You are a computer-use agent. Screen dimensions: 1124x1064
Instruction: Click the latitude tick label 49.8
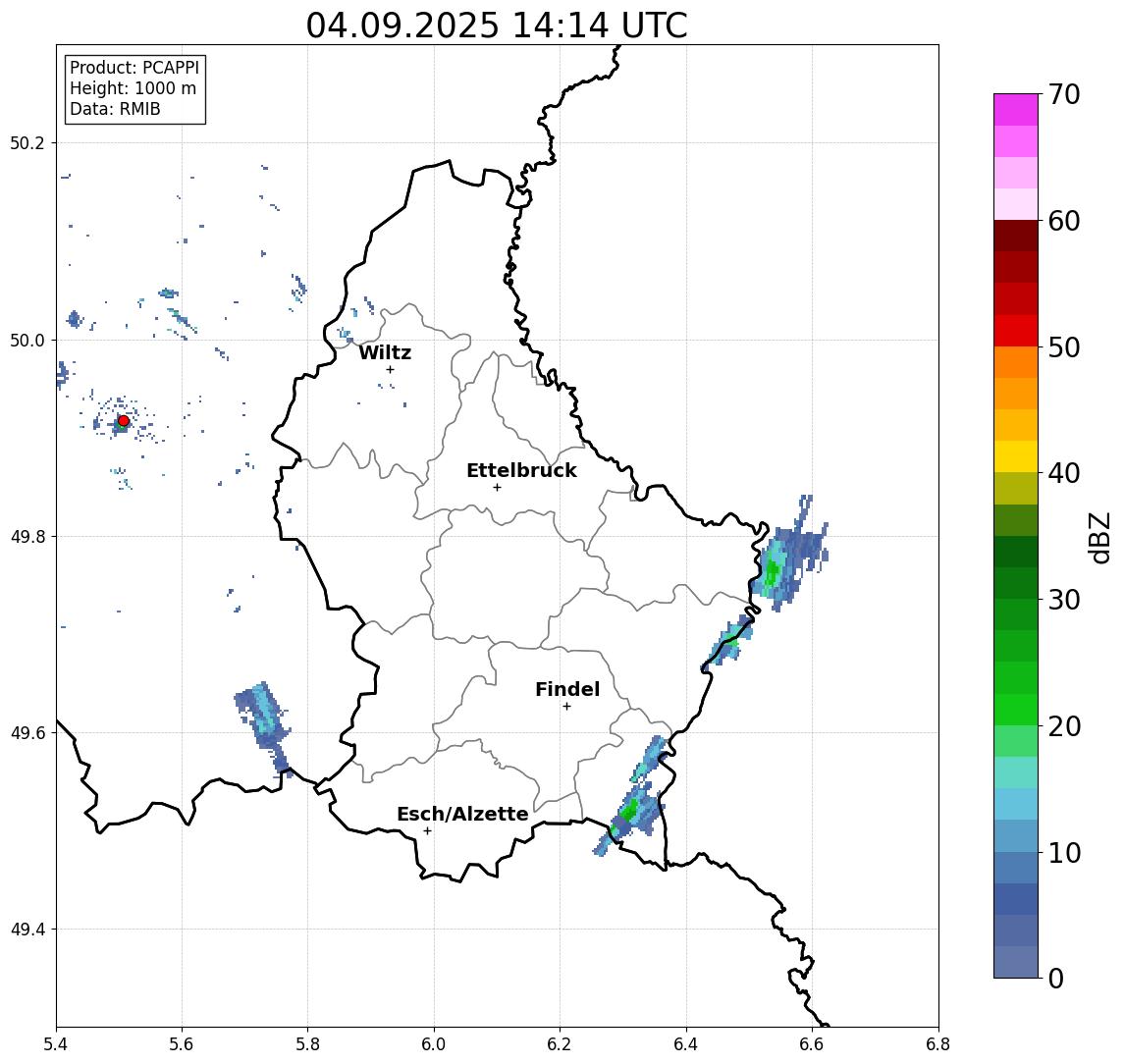point(27,536)
